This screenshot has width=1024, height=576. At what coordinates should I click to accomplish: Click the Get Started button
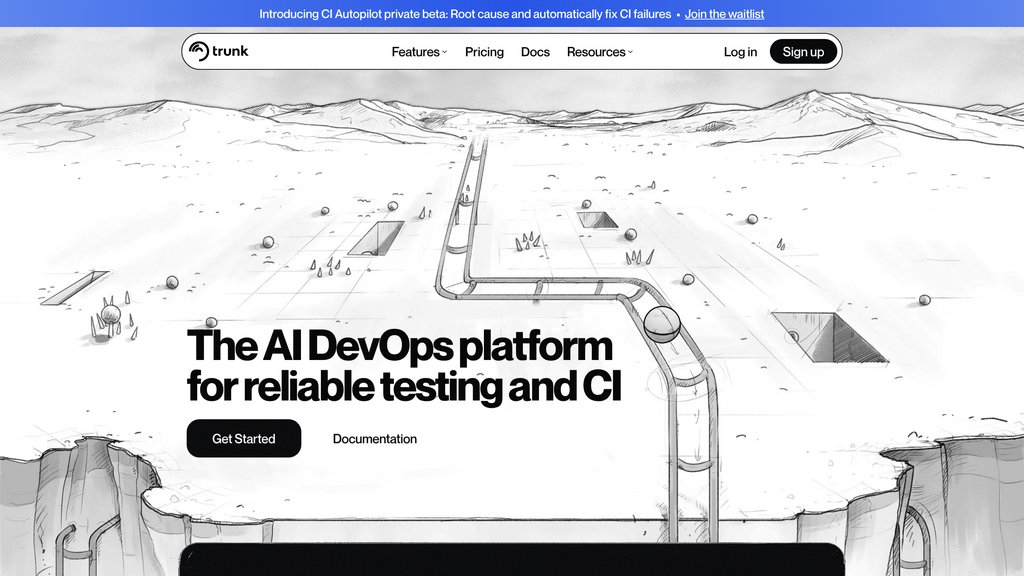click(x=244, y=438)
